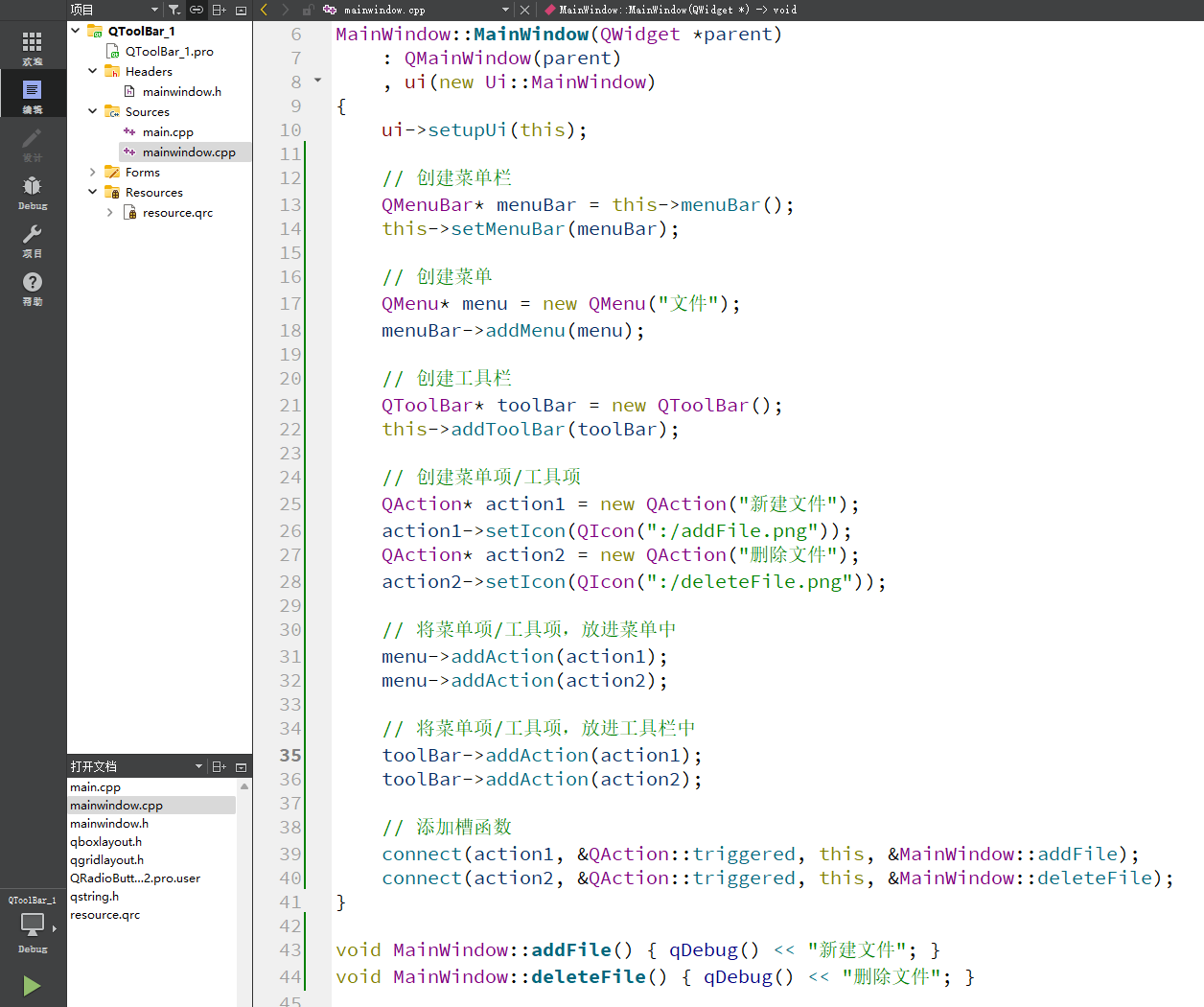This screenshot has height=1007, width=1204.
Task: Click line number 25 in the gutter
Action: click(x=290, y=503)
